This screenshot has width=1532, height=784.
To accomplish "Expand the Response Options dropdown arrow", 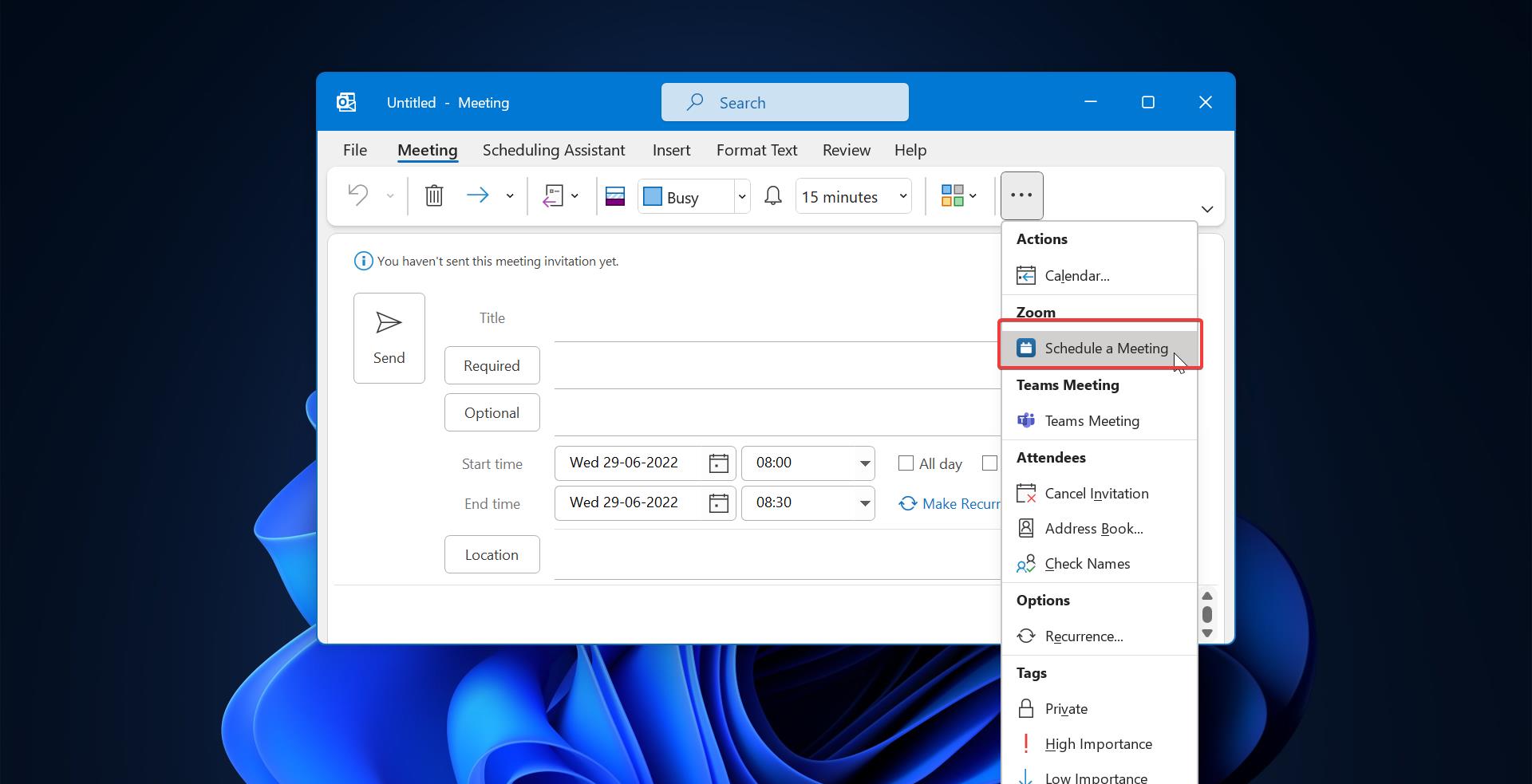I will pyautogui.click(x=574, y=196).
